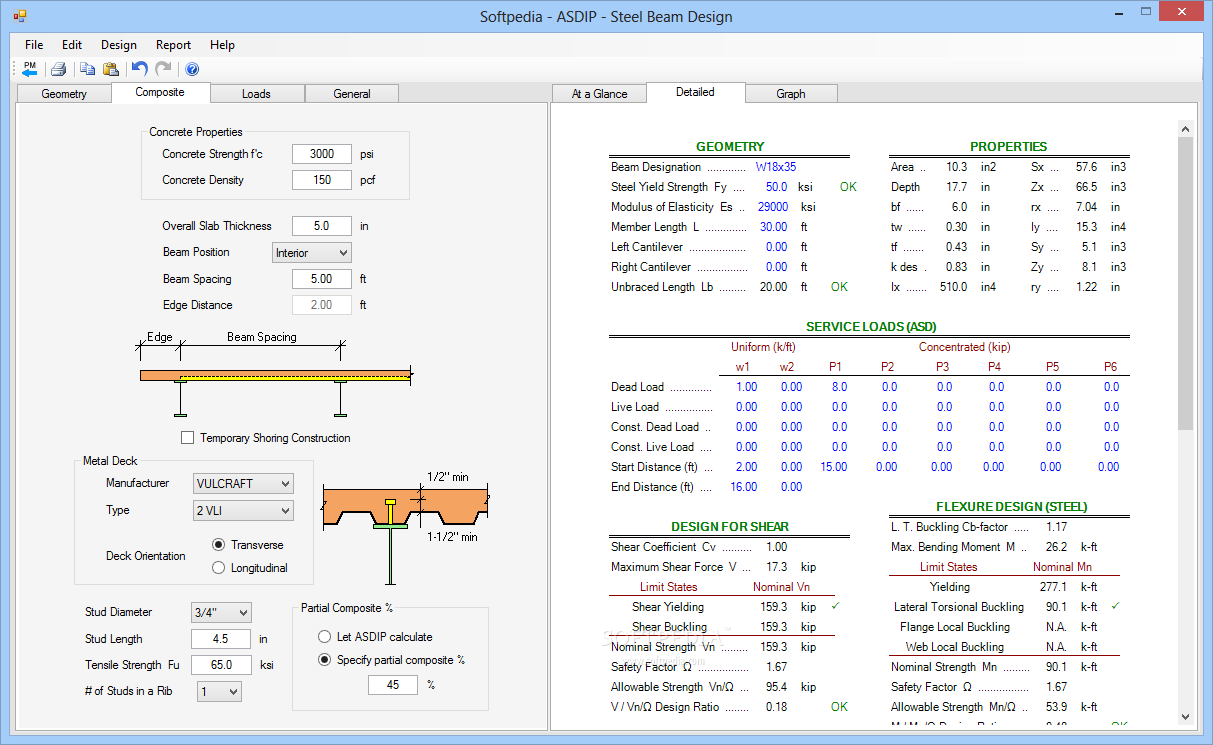Viewport: 1213px width, 745px height.
Task: Select the Composite tab
Action: [x=160, y=92]
